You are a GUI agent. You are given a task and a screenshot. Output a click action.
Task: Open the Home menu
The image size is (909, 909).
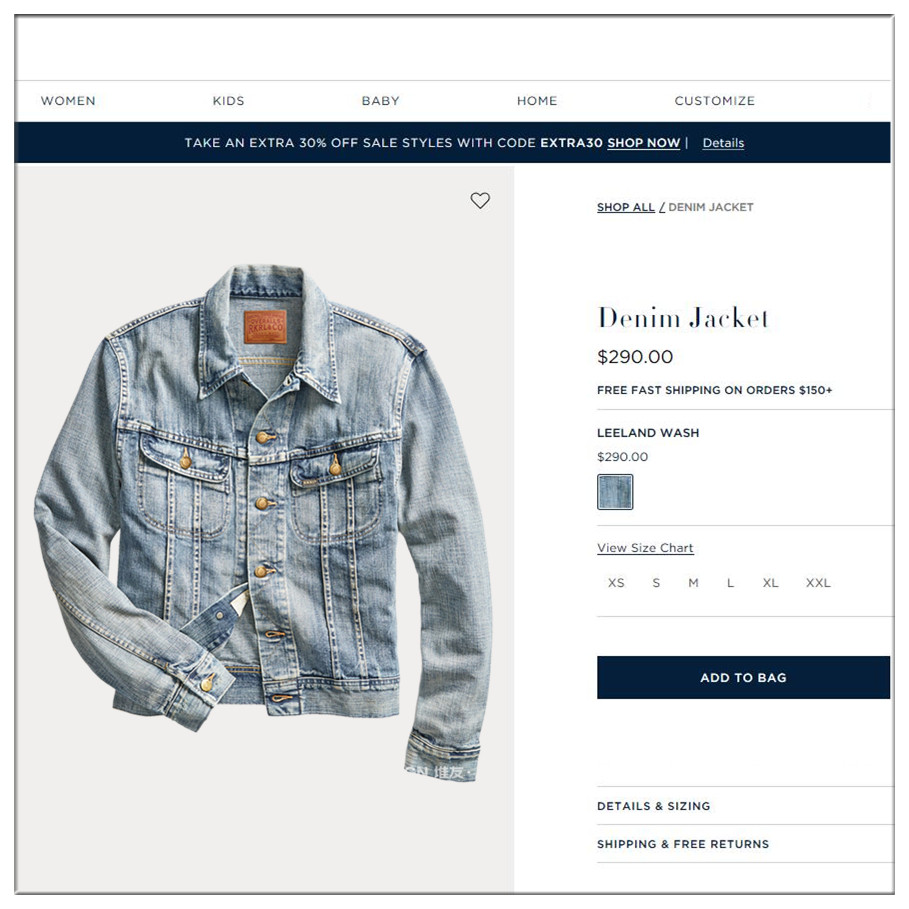pyautogui.click(x=537, y=101)
